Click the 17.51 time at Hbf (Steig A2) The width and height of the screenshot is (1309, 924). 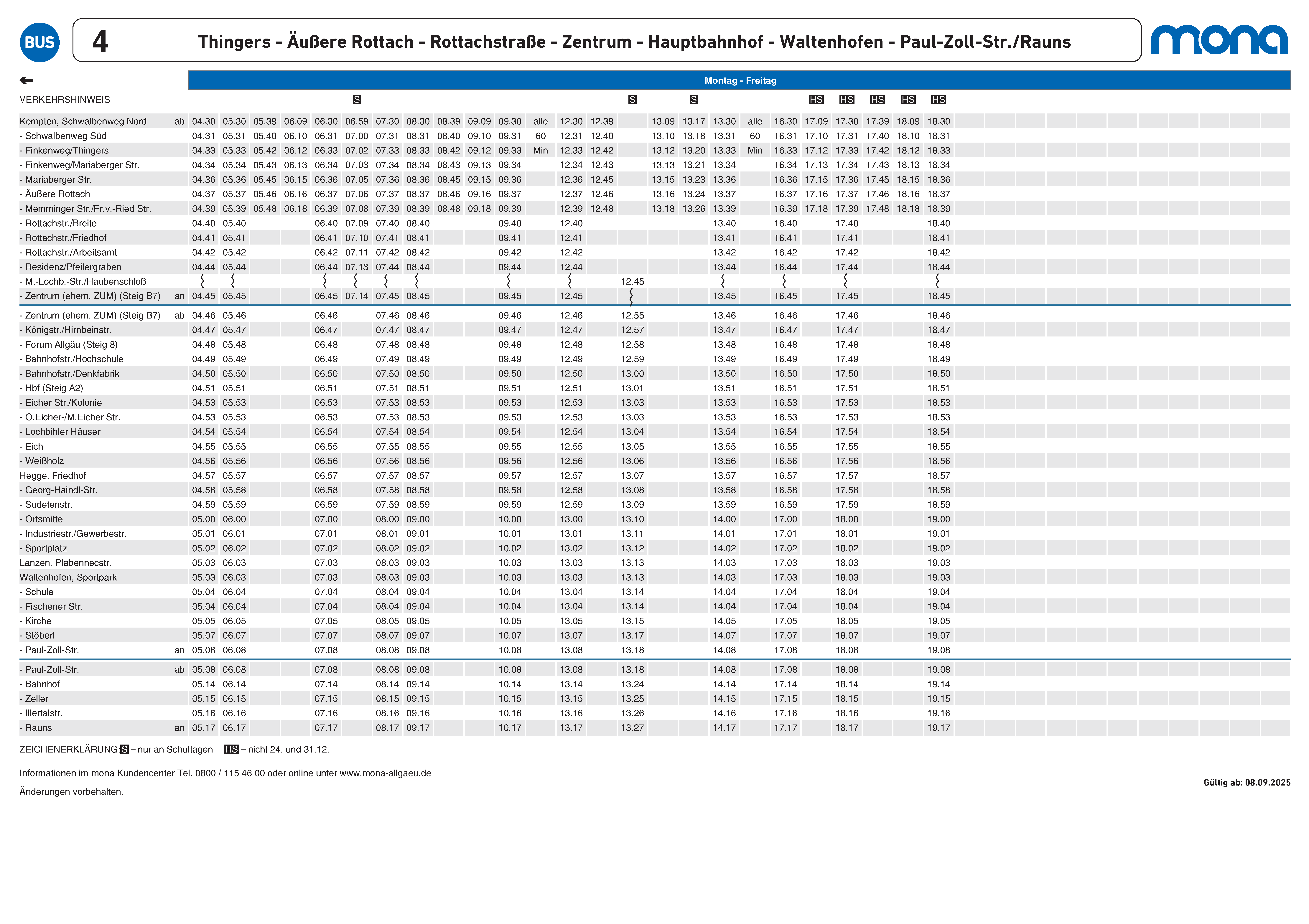(847, 388)
